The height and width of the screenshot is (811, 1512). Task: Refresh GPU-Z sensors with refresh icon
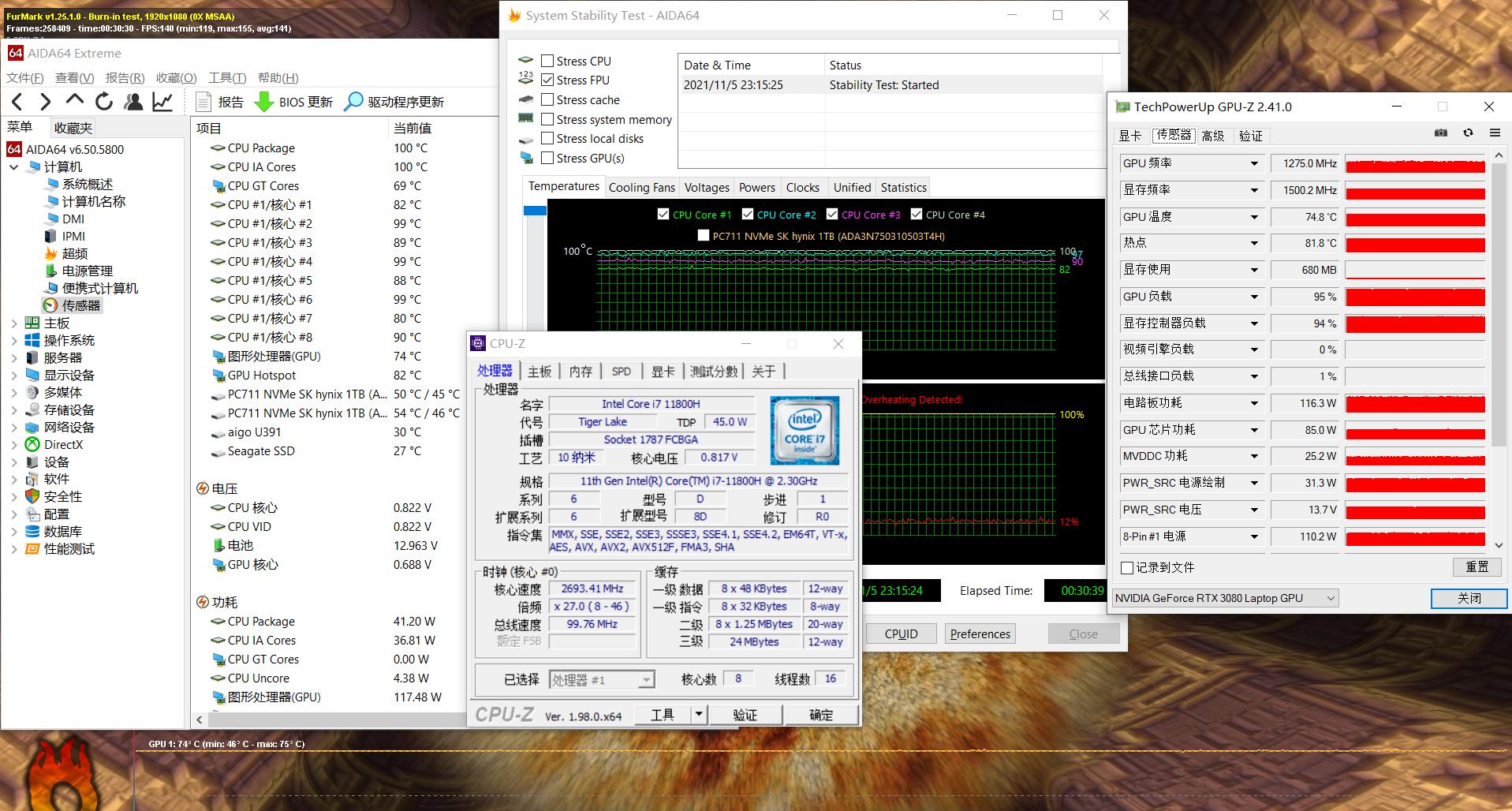click(1468, 133)
